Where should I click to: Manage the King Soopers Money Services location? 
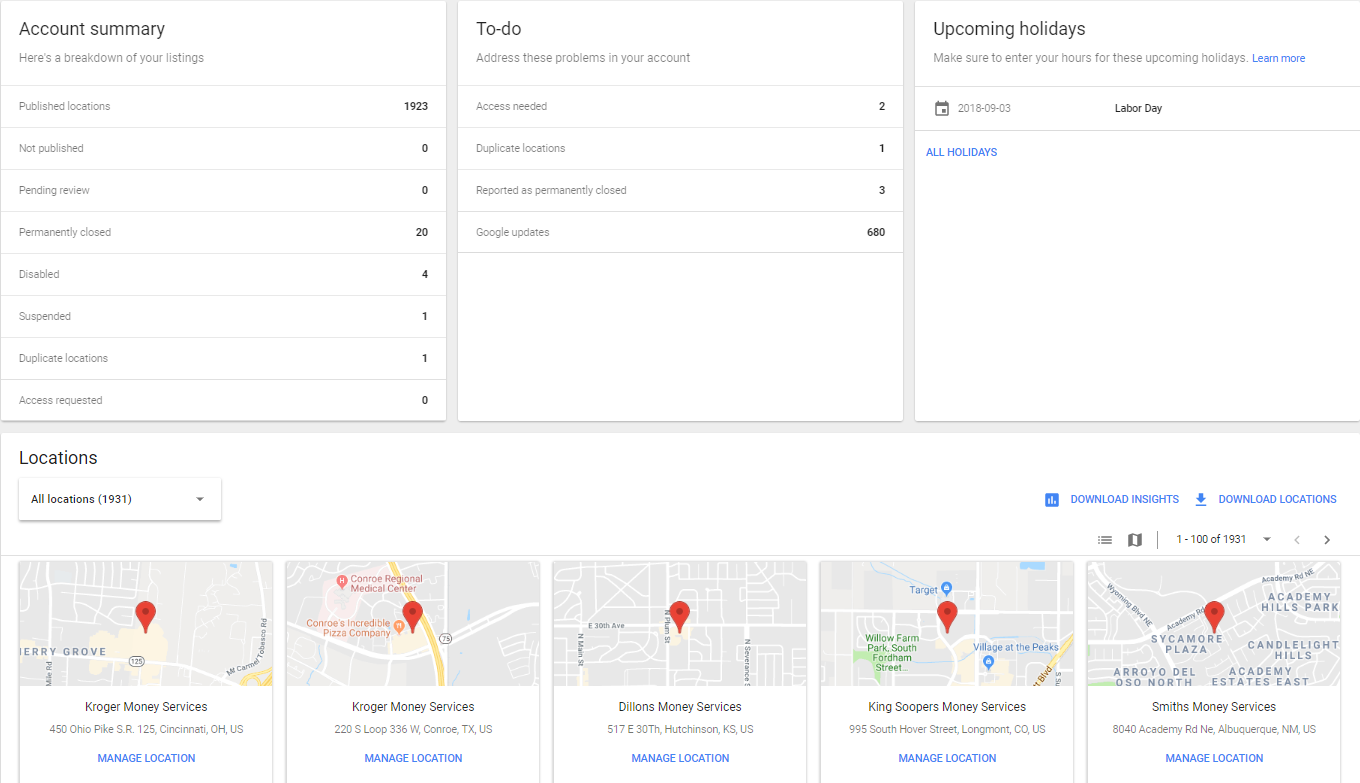coord(947,758)
